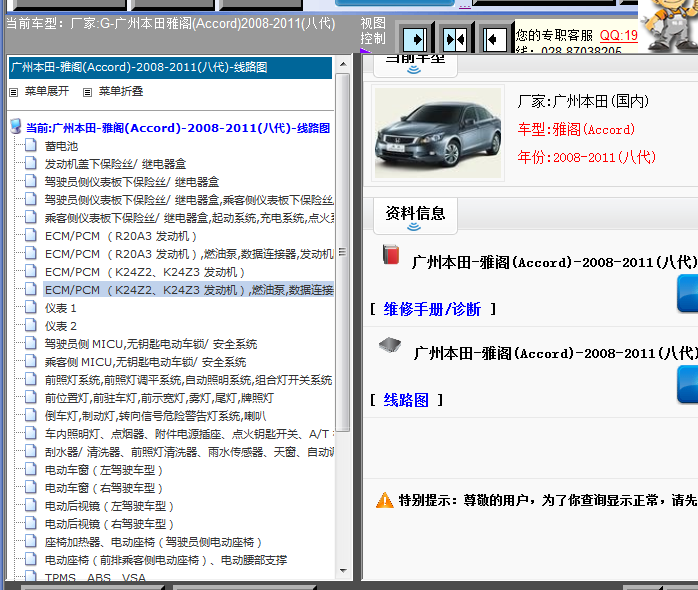
Task: Open the 维修手册/诊断 link
Action: click(x=432, y=309)
